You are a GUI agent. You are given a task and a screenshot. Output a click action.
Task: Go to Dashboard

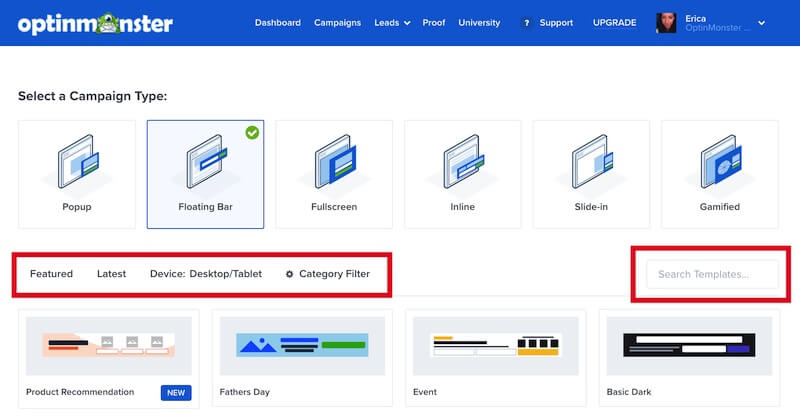(278, 23)
